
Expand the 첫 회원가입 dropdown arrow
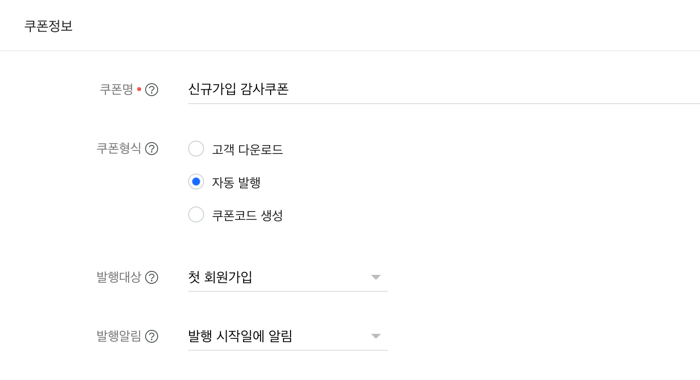click(376, 277)
